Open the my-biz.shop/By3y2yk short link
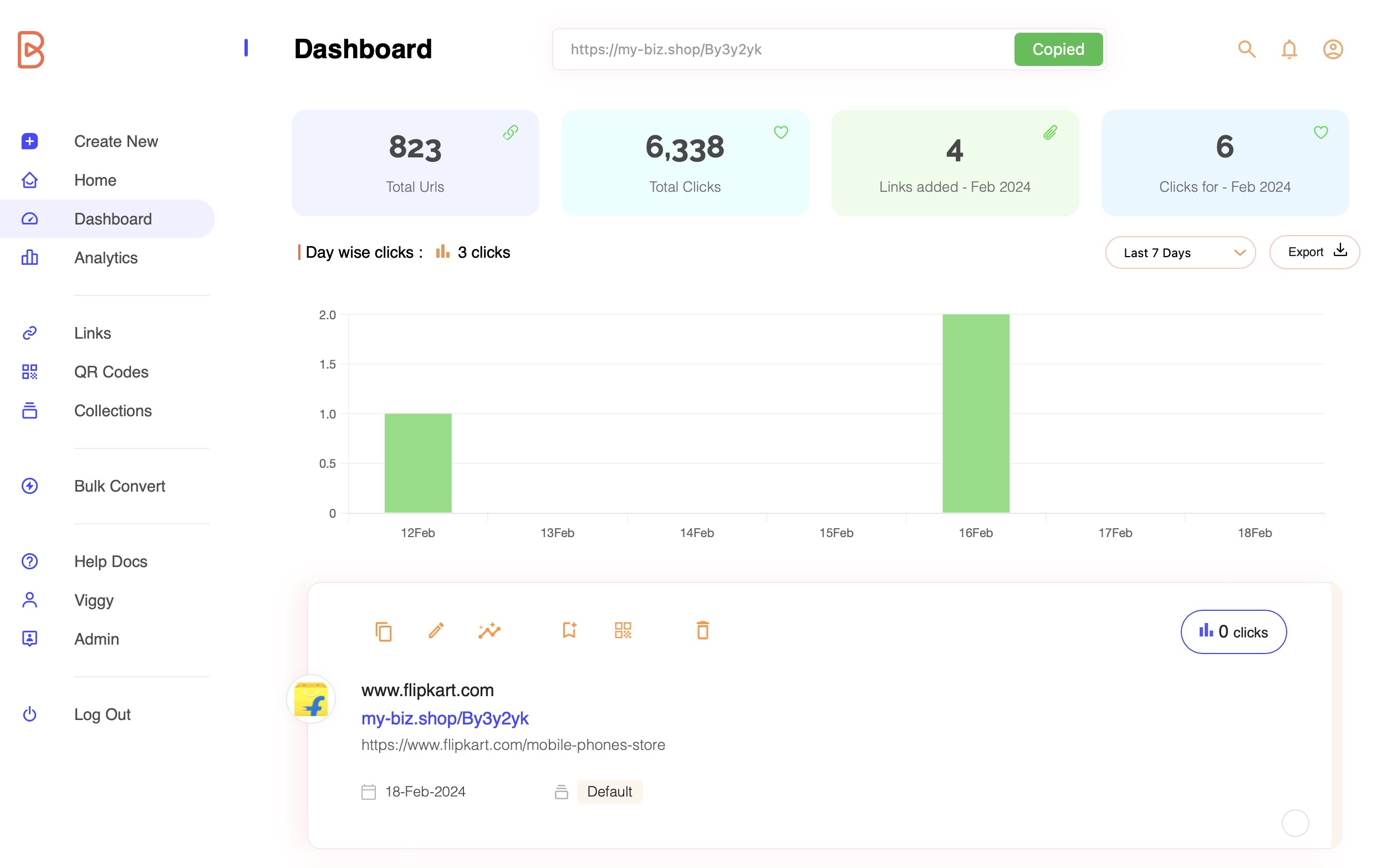The width and height of the screenshot is (1387, 868). point(445,718)
